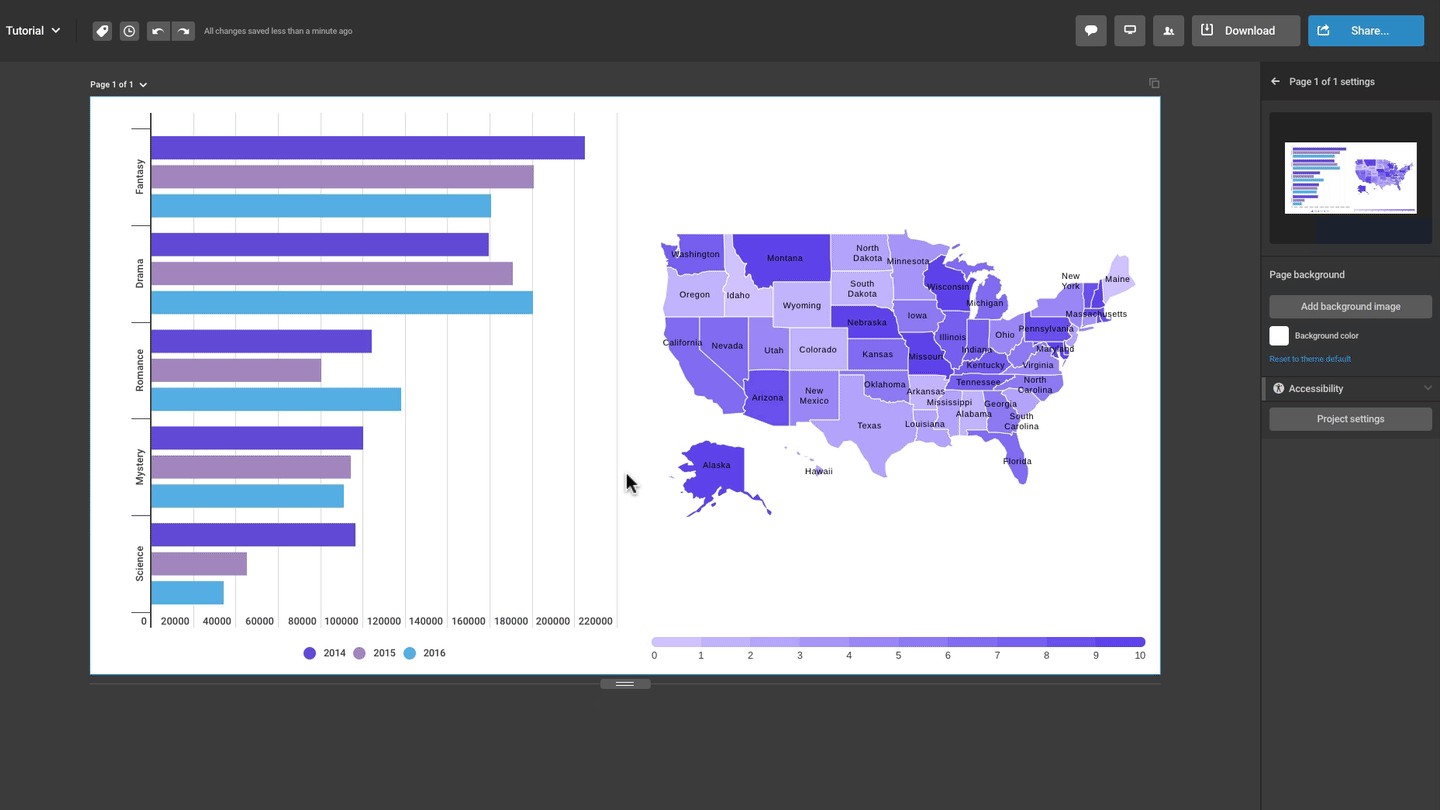The width and height of the screenshot is (1440, 810).
Task: Click the redo arrow
Action: pos(183,31)
